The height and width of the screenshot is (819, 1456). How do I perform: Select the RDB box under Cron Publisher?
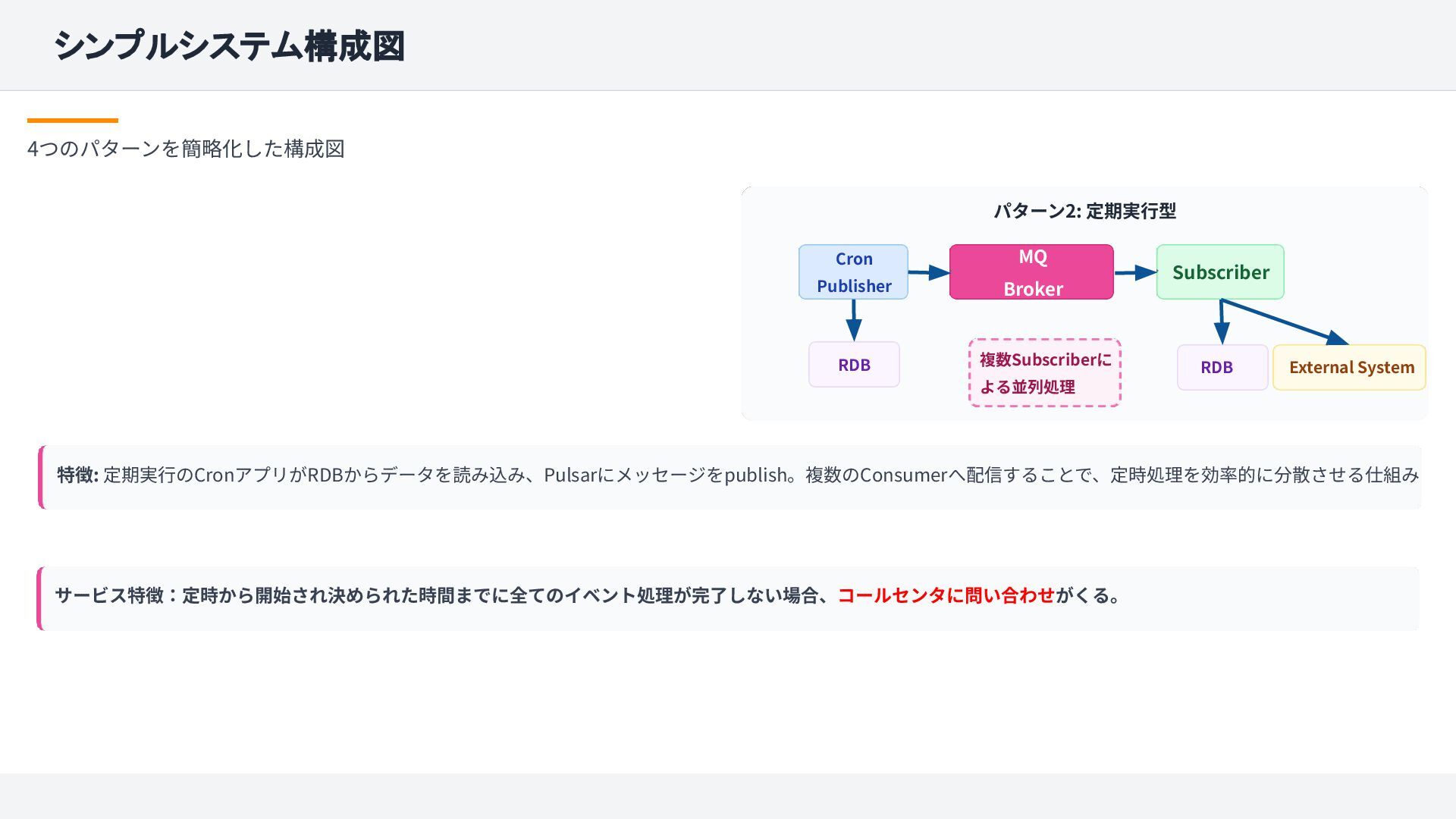click(854, 365)
